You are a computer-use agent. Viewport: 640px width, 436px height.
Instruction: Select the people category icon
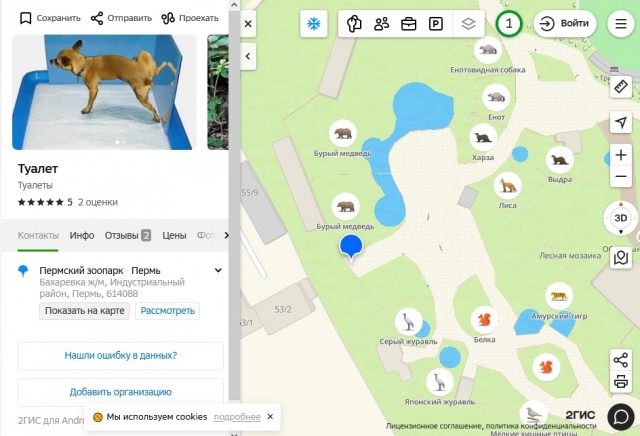point(381,24)
